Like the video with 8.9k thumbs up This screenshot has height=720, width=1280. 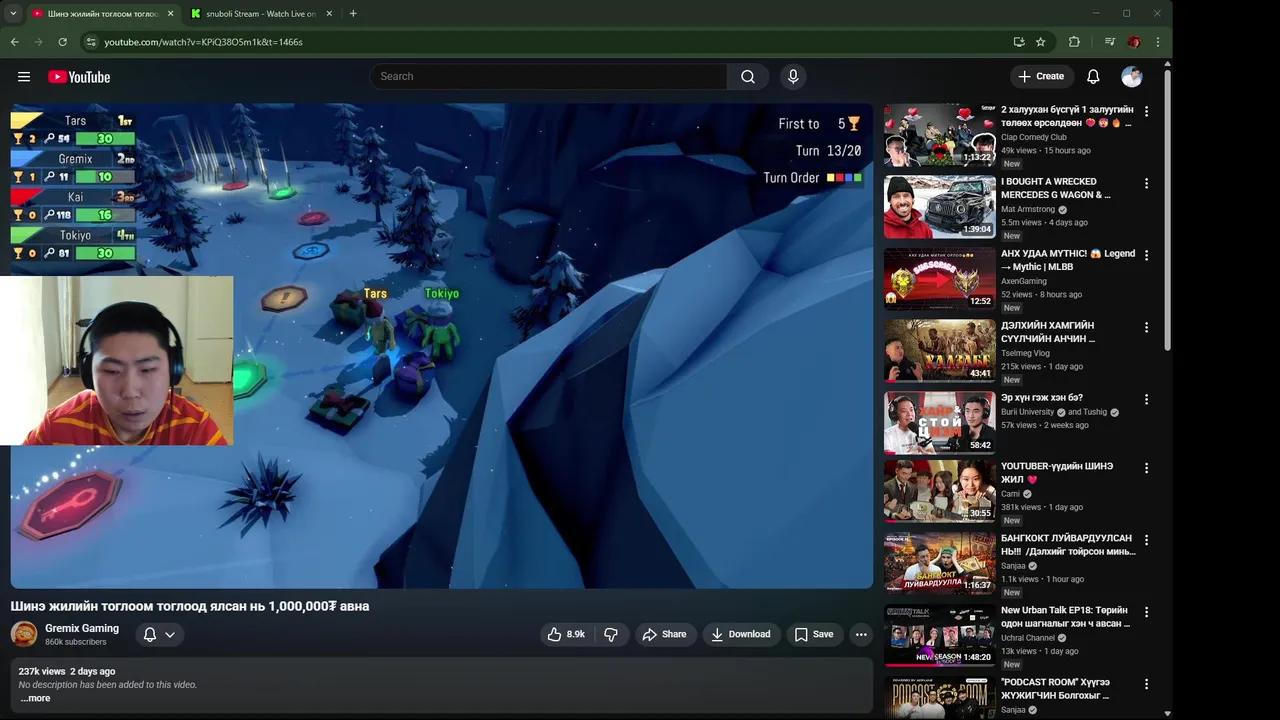[565, 634]
